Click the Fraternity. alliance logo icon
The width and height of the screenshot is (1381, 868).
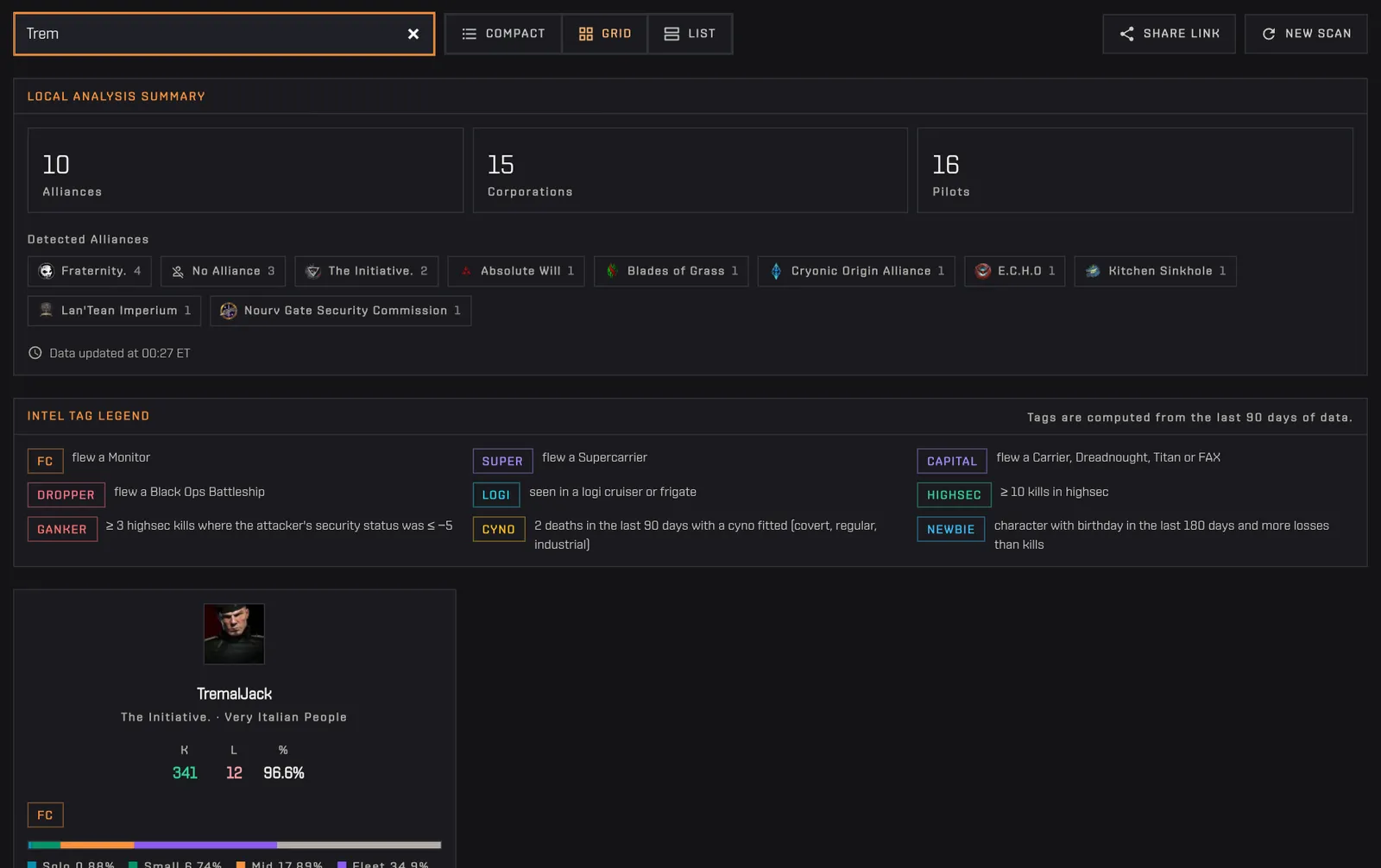click(47, 271)
